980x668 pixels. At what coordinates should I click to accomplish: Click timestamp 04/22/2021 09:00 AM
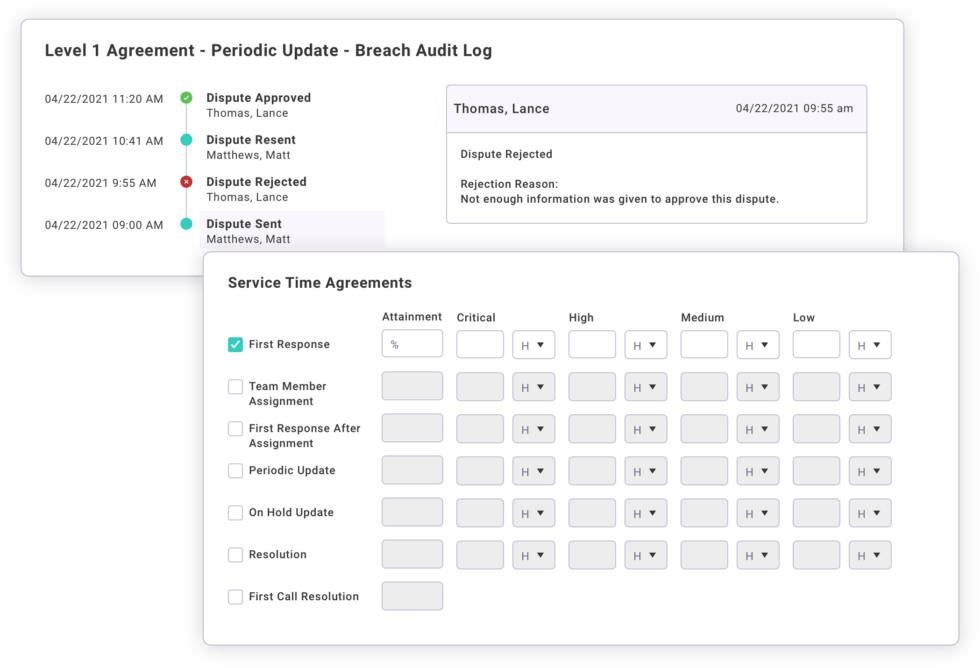pos(104,224)
